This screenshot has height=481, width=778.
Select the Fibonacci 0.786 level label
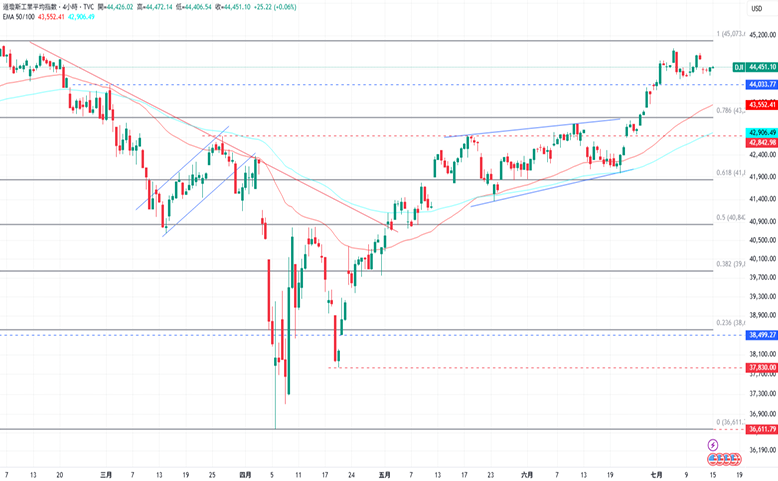730,110
